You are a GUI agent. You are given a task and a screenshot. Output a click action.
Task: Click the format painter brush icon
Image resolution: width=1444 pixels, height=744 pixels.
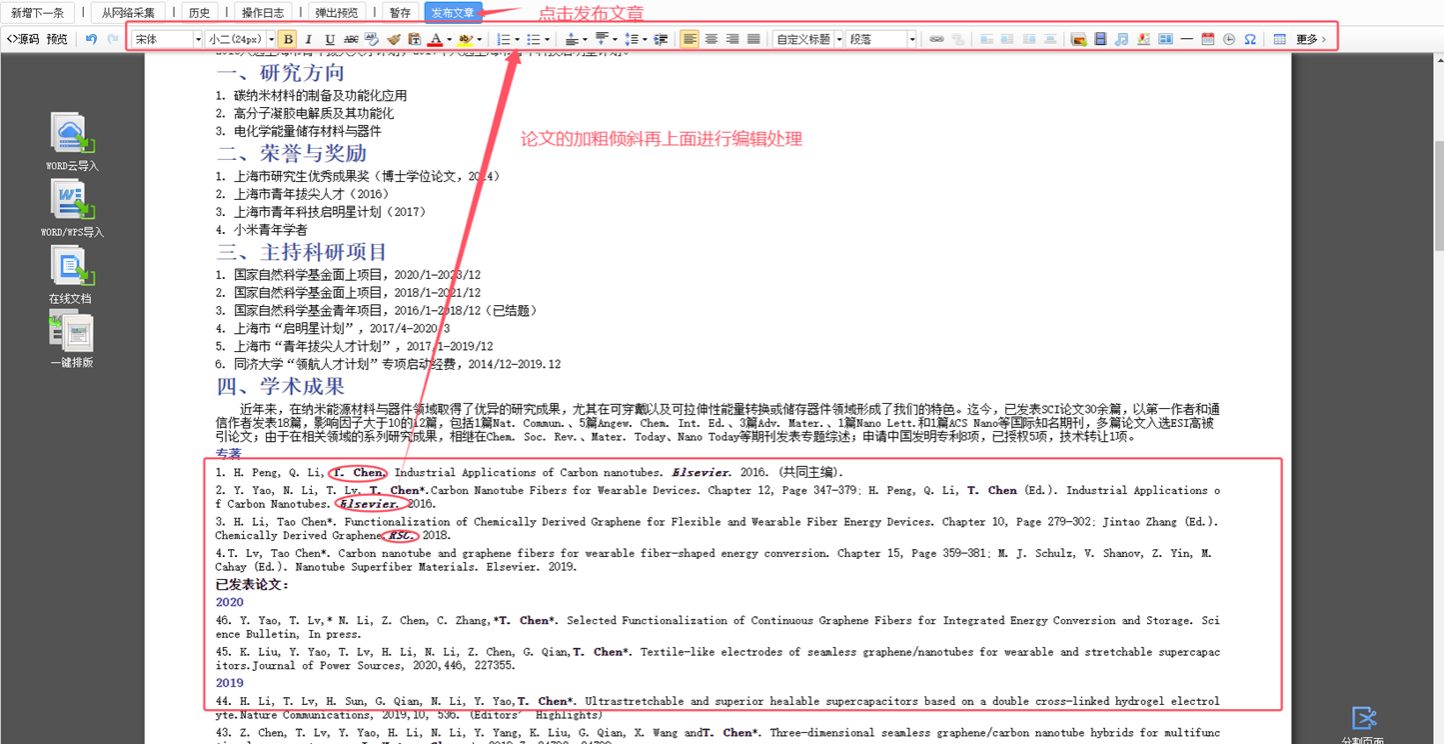tap(393, 39)
